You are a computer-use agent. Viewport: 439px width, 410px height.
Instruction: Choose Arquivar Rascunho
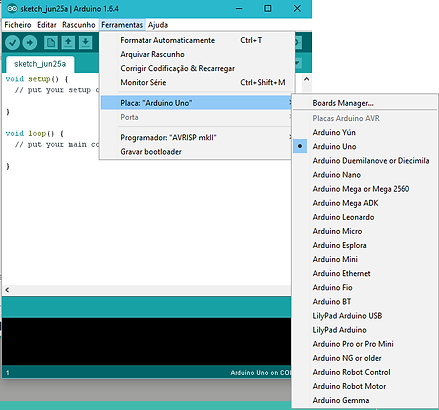[197, 54]
